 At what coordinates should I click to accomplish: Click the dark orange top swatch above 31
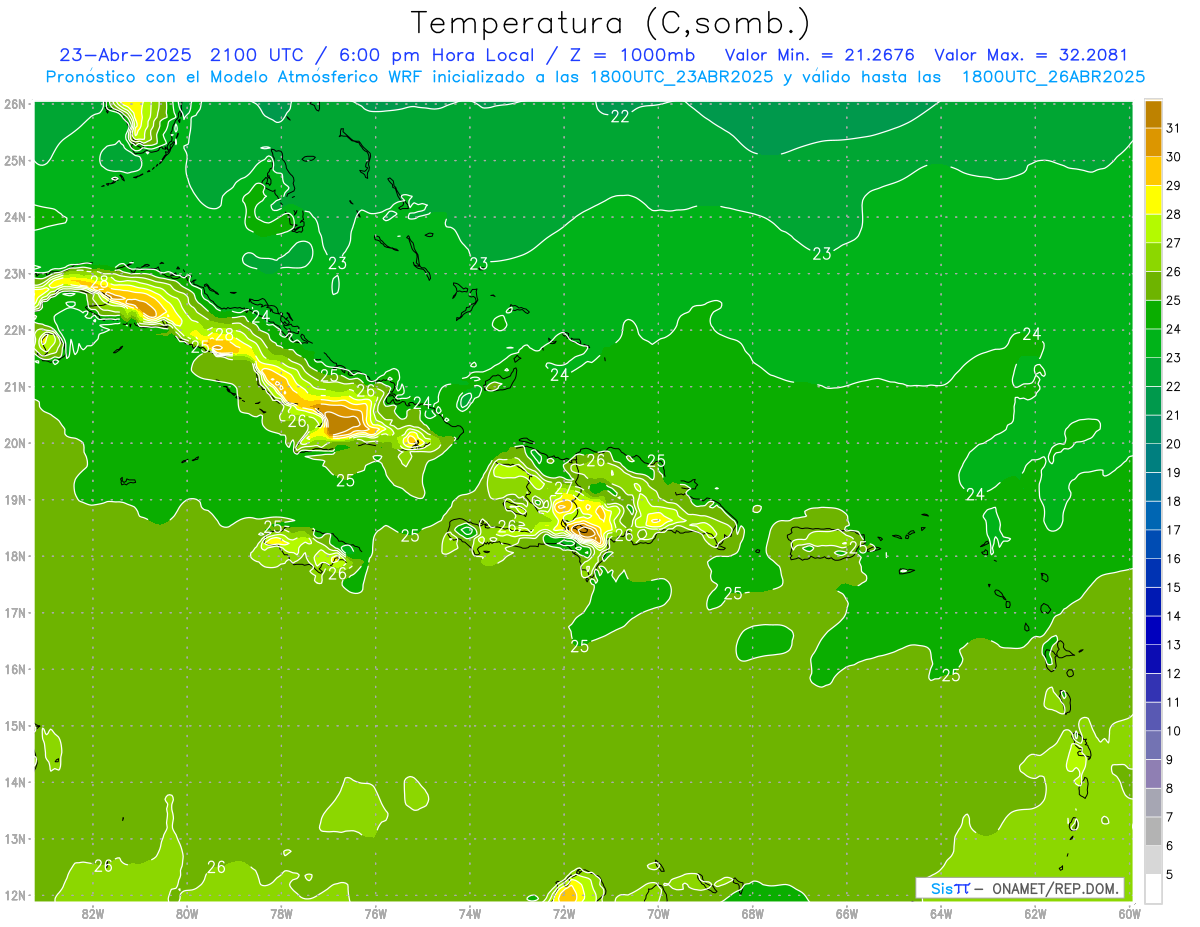click(x=1153, y=113)
